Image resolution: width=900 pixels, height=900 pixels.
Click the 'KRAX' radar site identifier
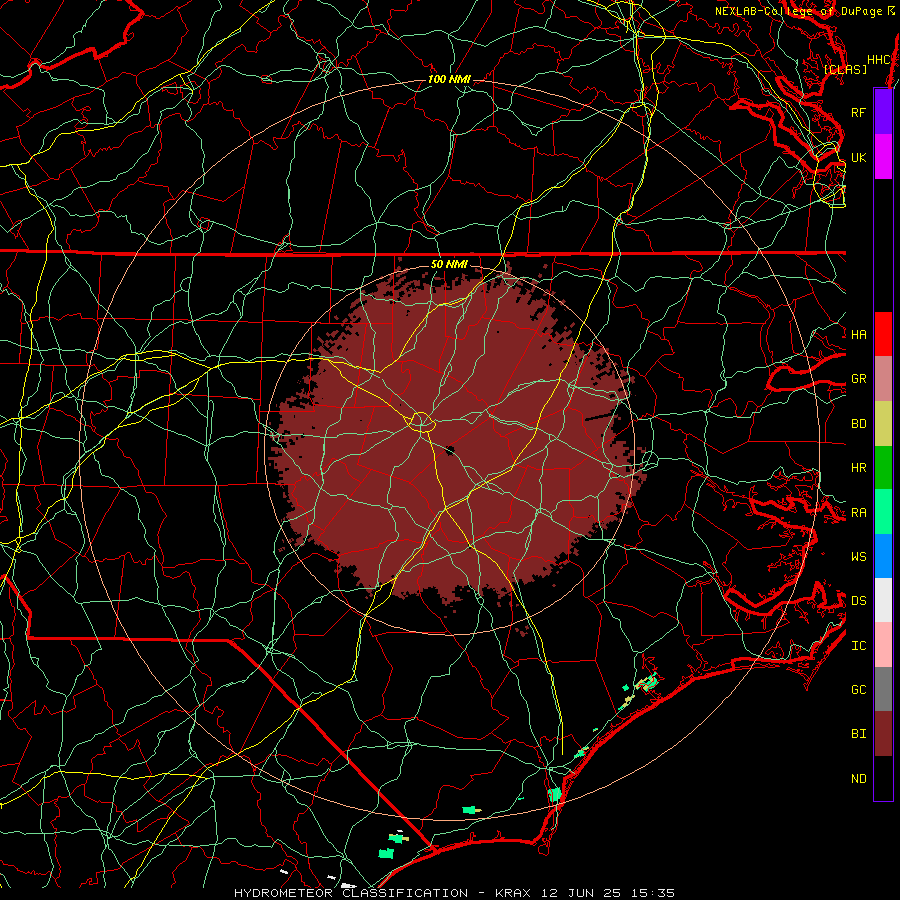(513, 893)
